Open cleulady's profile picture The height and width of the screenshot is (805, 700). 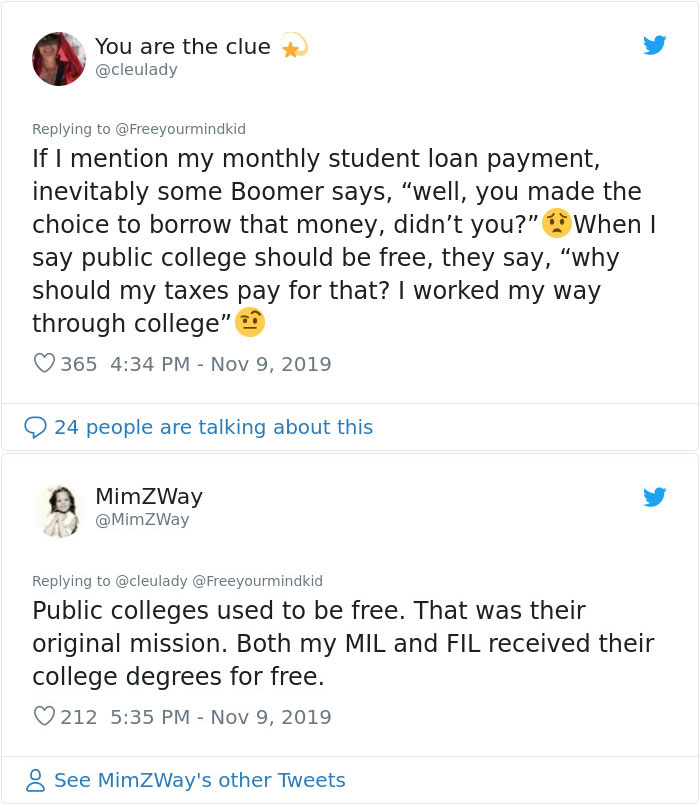pos(59,58)
